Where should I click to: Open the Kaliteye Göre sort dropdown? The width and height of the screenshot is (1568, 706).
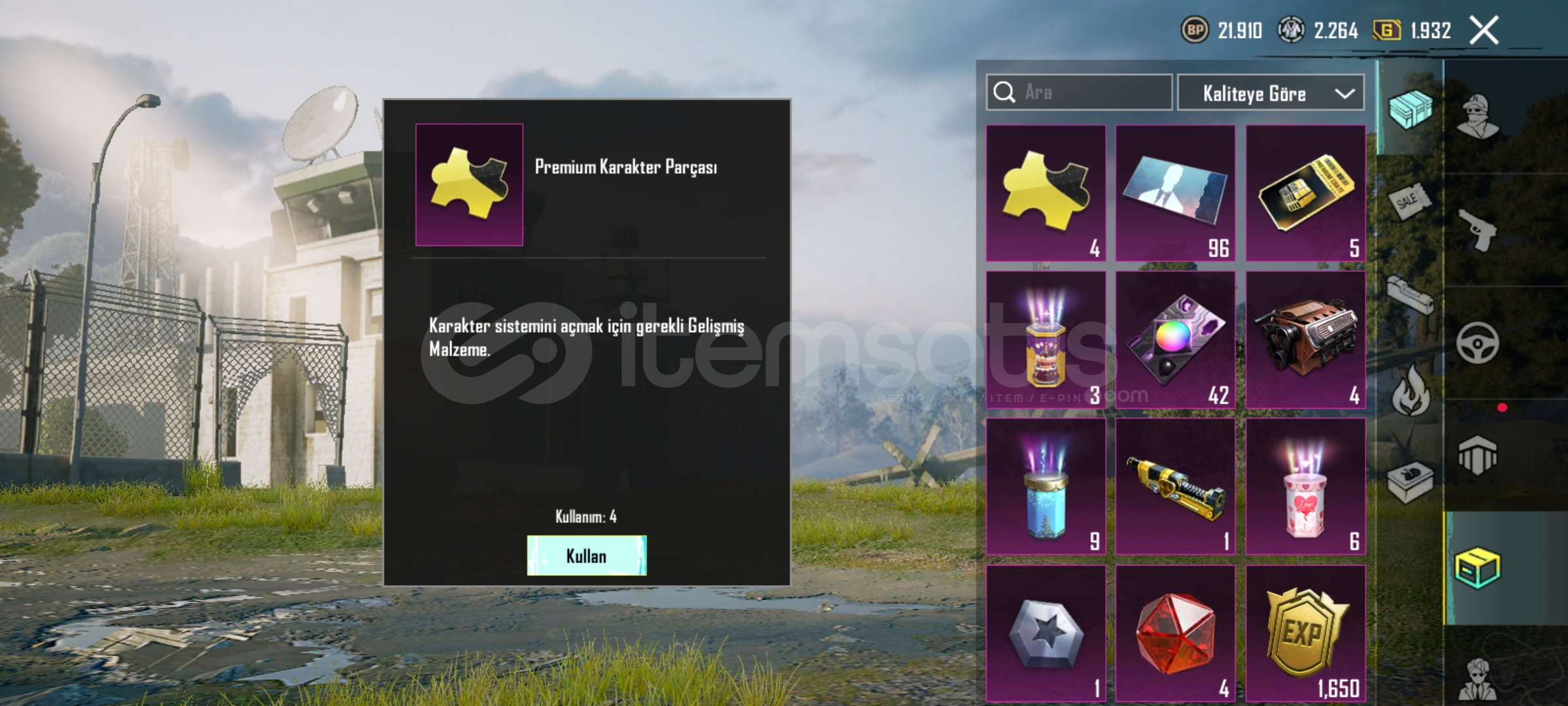click(1270, 93)
